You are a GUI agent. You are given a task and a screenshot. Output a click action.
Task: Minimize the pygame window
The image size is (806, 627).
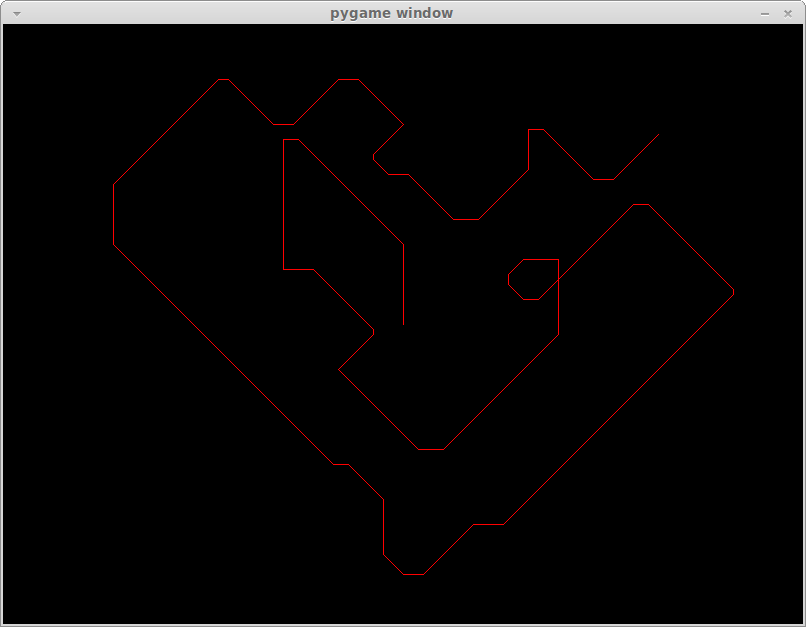(x=765, y=13)
